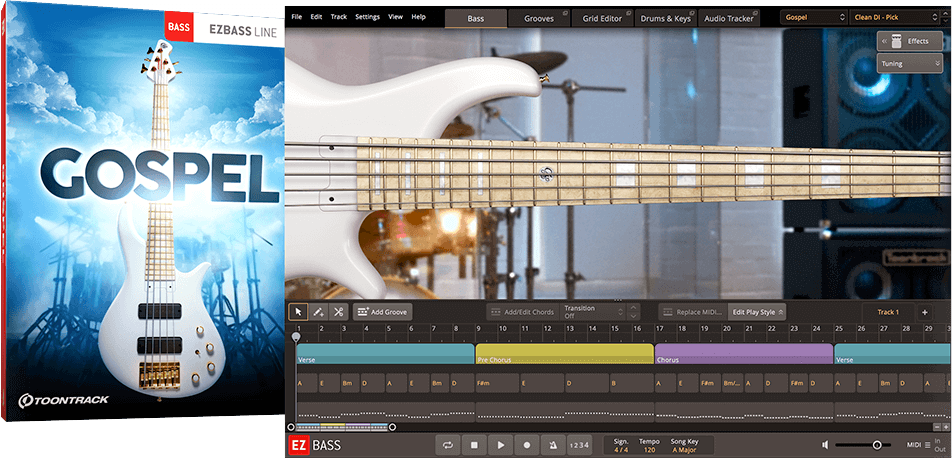Click bar 17 on the ruler
Viewport: 952px width, 458px height.
[x=659, y=329]
